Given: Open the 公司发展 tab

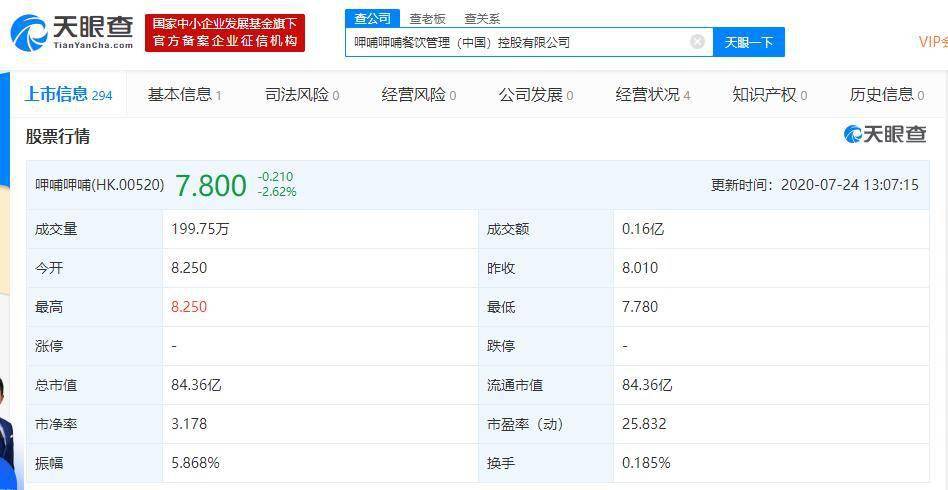Looking at the screenshot, I should 536,94.
